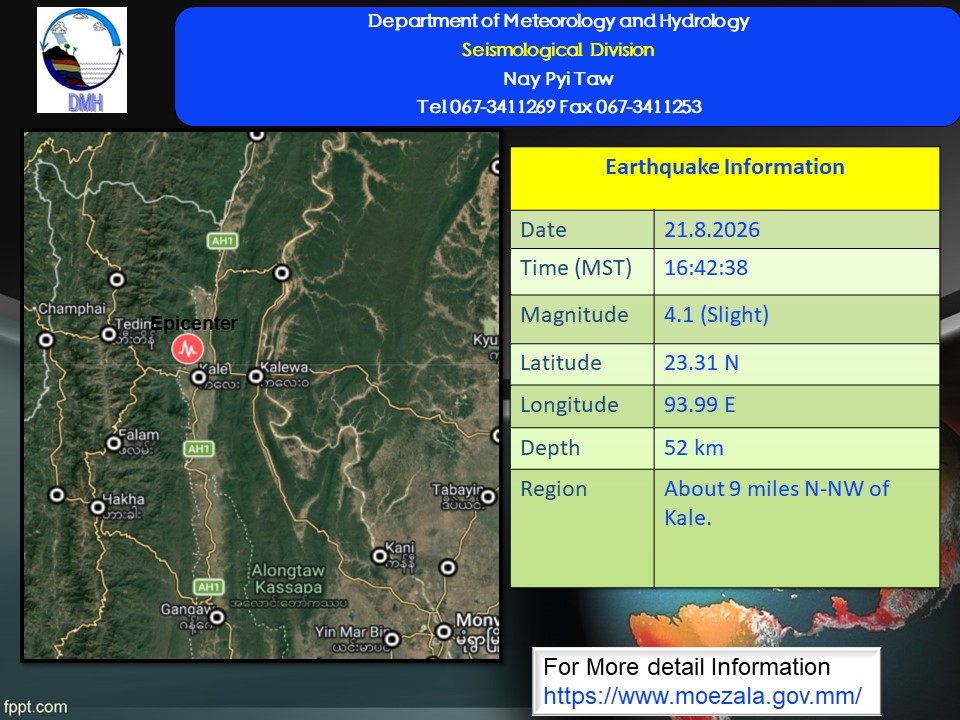Image resolution: width=960 pixels, height=720 pixels.
Task: Select the region text about Kale
Action: click(x=776, y=503)
